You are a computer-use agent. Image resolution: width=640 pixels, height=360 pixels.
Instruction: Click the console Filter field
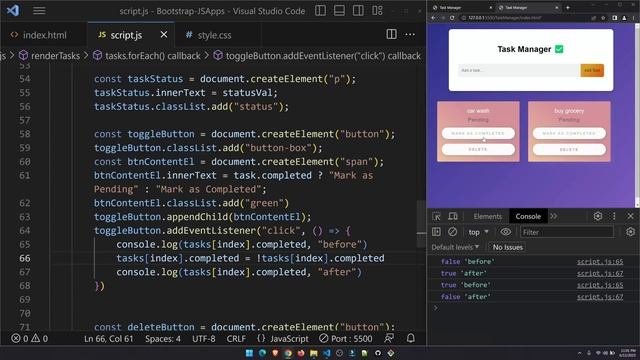[567, 232]
